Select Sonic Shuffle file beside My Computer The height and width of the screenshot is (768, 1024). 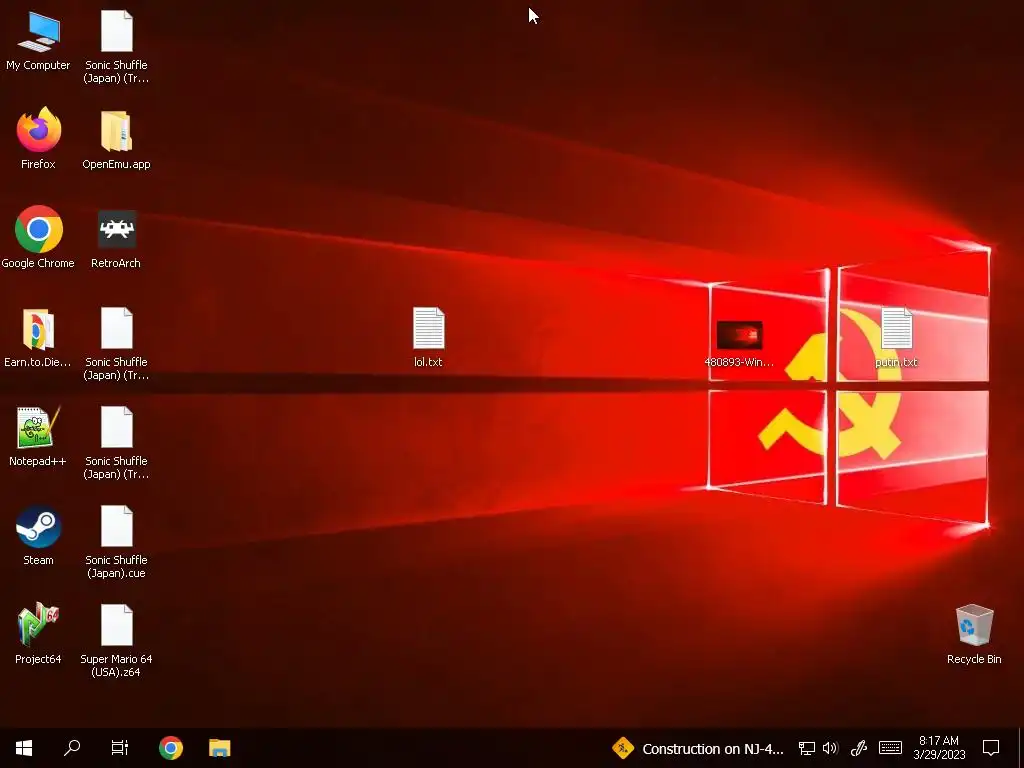click(x=116, y=47)
